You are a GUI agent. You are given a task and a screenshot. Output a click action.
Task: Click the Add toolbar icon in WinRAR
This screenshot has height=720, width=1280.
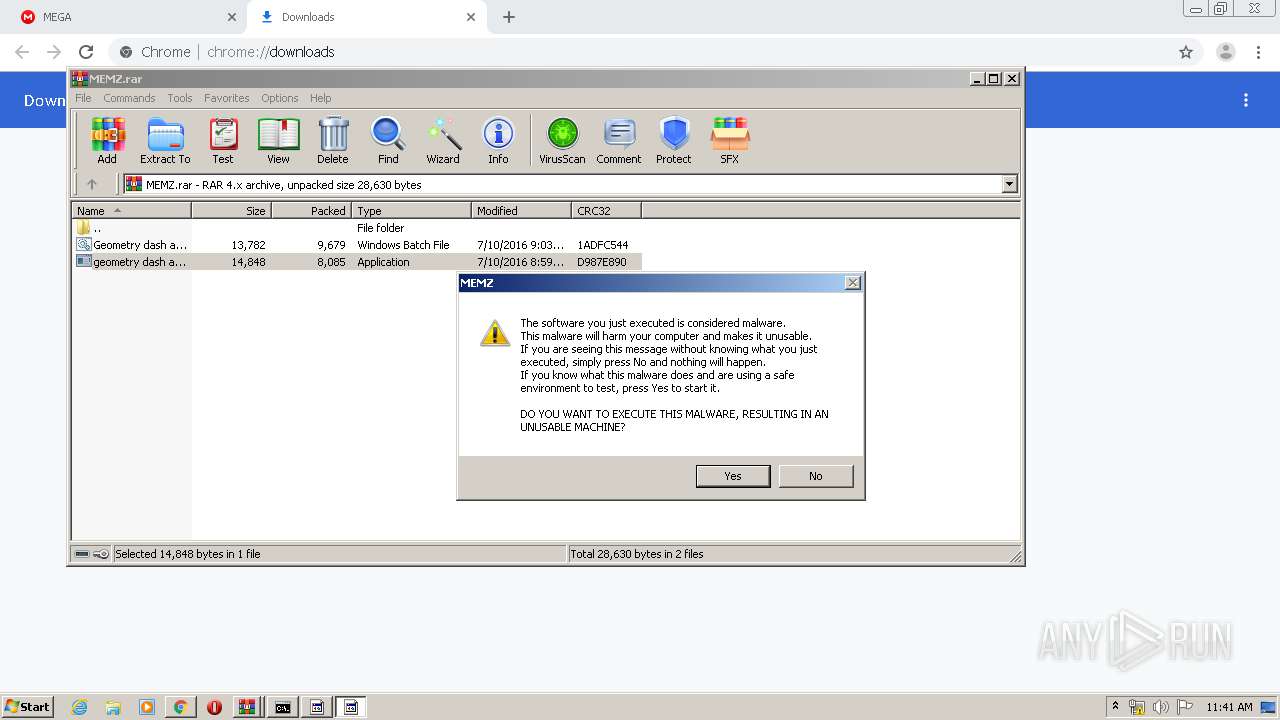pos(107,140)
